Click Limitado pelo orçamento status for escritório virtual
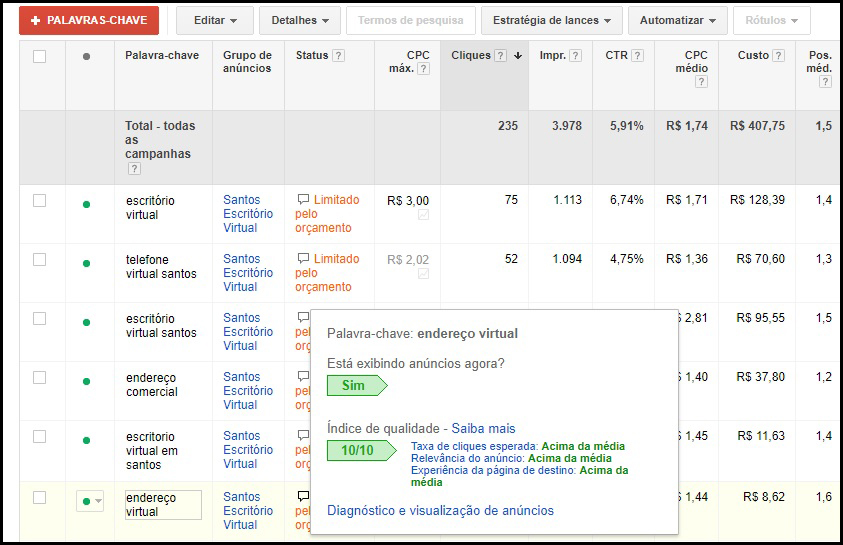Viewport: 843px width, 545px height. click(327, 213)
